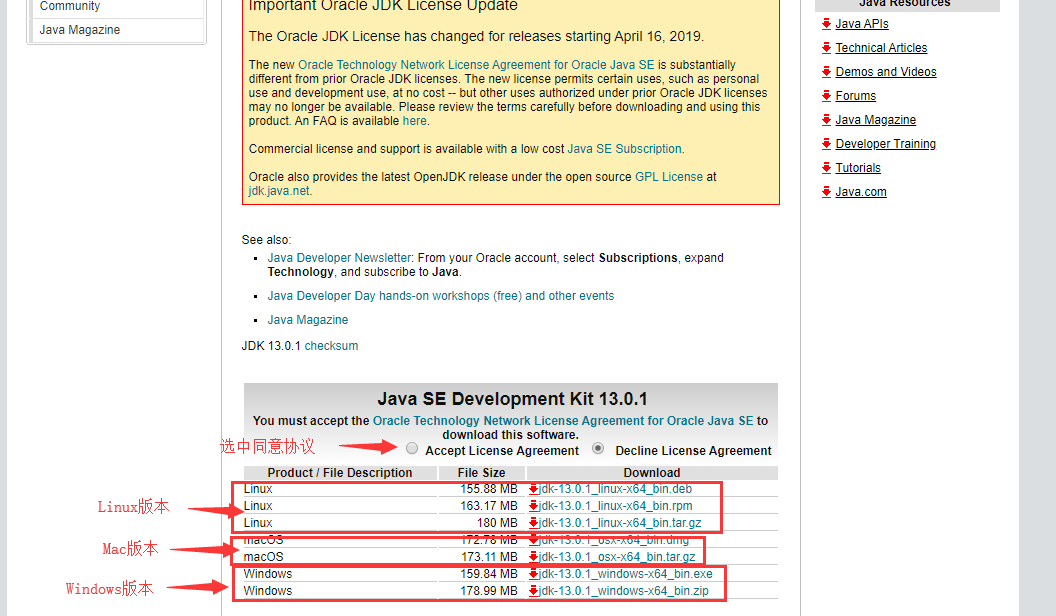Click the red arrow icon next to Technical Articles
This screenshot has width=1056, height=616.
coord(826,48)
